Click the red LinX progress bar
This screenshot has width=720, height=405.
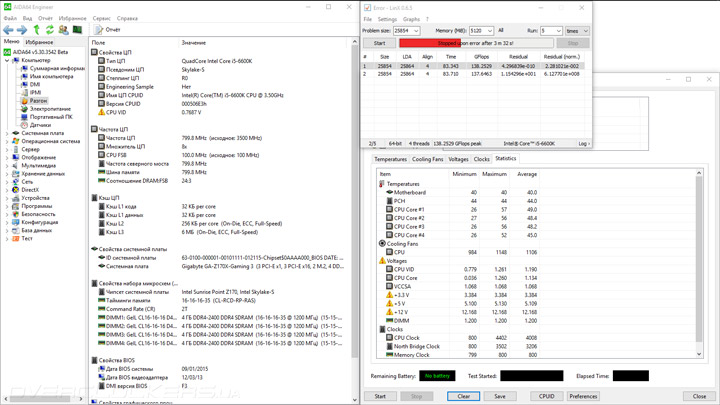[x=476, y=43]
